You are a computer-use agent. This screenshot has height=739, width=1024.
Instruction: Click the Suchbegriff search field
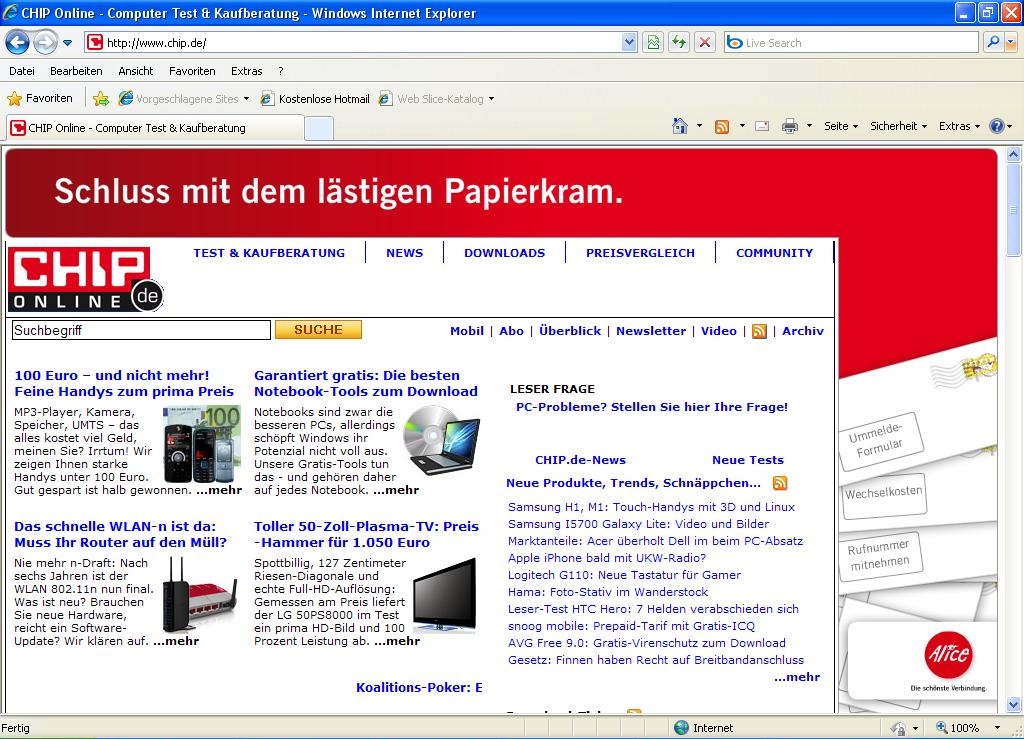coord(141,330)
